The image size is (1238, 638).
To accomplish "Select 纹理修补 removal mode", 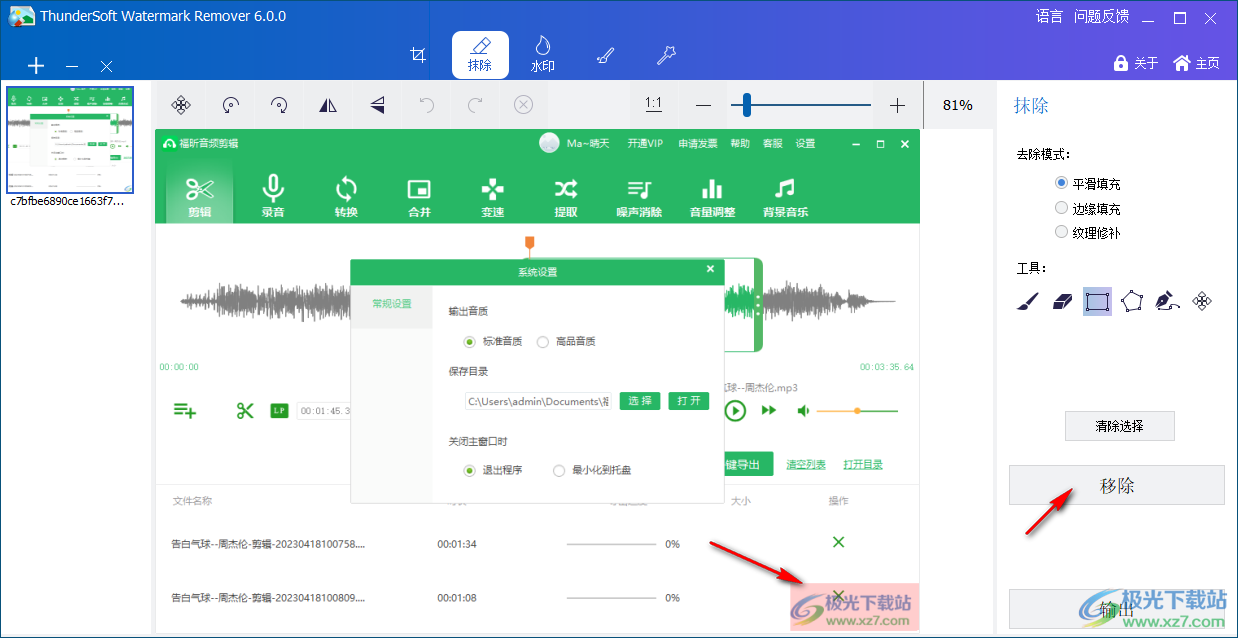I will (1088, 232).
